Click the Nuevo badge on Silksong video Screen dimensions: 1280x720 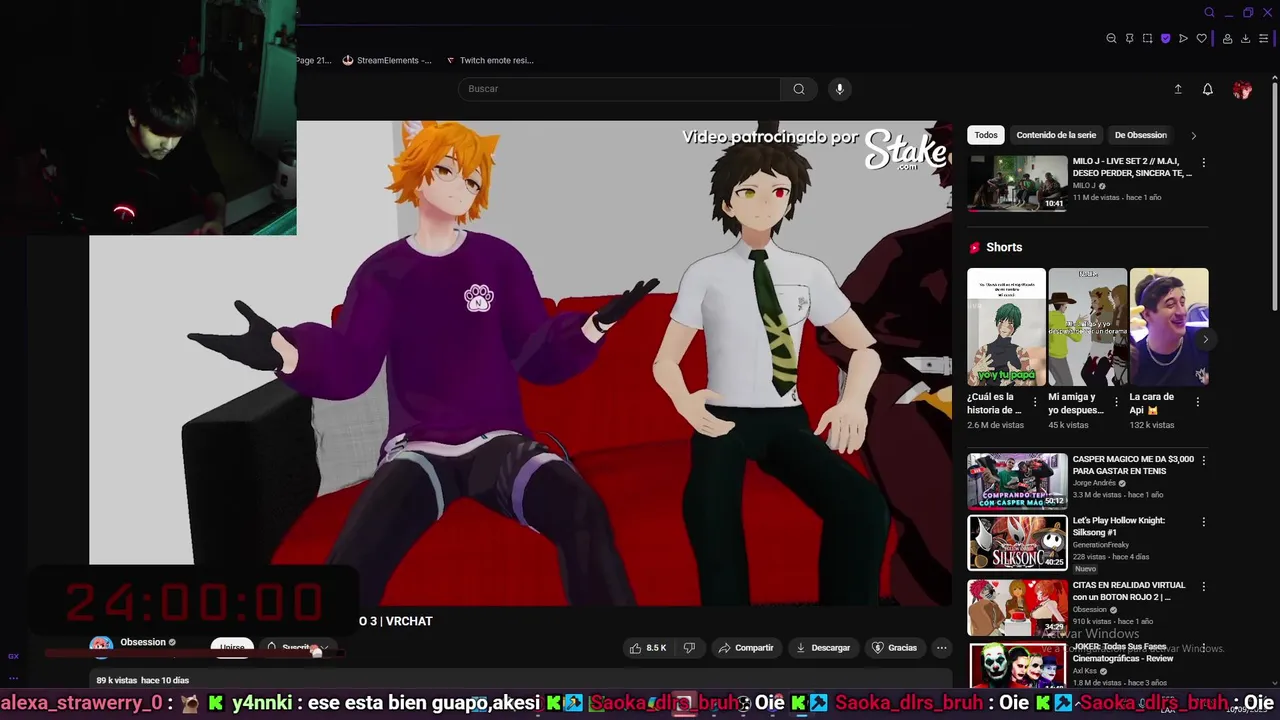coord(1085,568)
